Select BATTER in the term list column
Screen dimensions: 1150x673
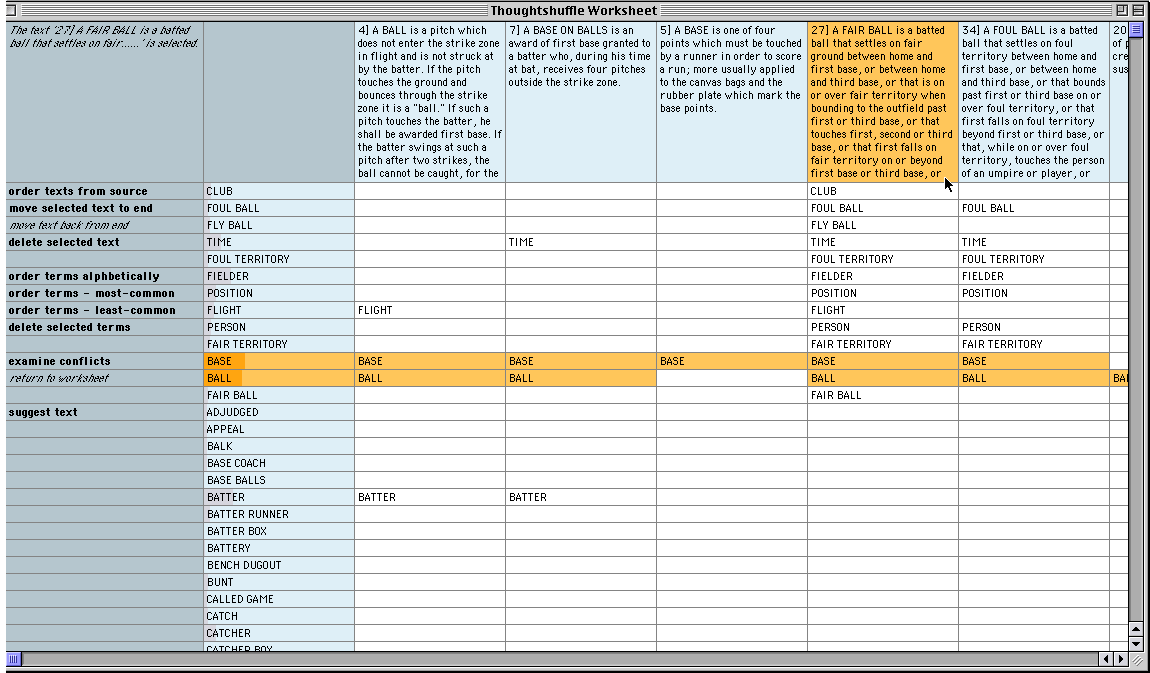coord(279,497)
